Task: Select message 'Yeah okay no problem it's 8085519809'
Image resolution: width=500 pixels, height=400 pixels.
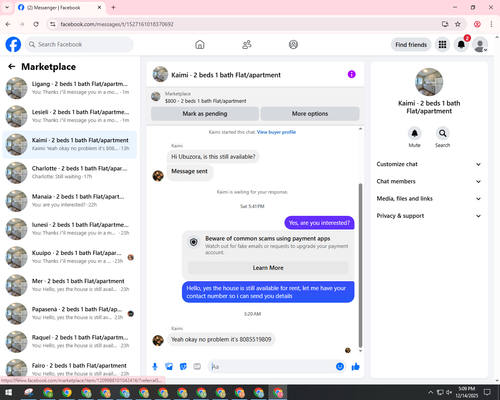Action: click(x=221, y=339)
